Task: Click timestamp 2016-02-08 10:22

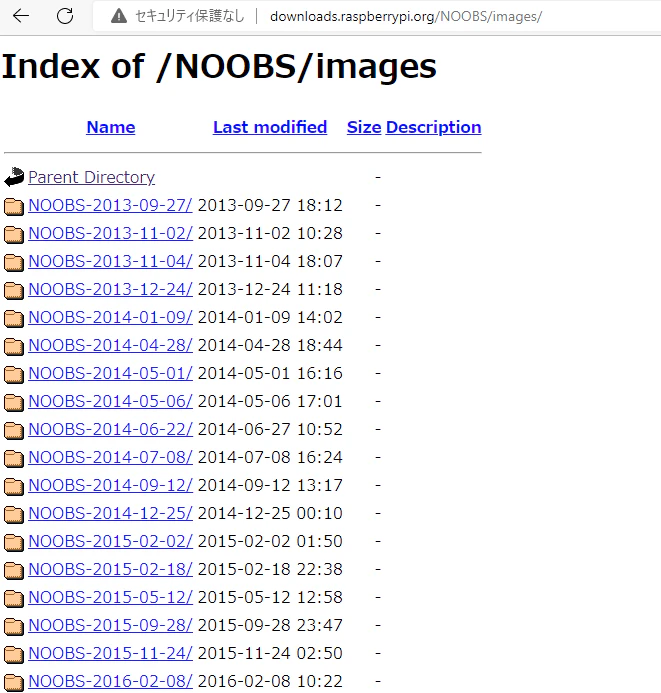Action: (270, 681)
